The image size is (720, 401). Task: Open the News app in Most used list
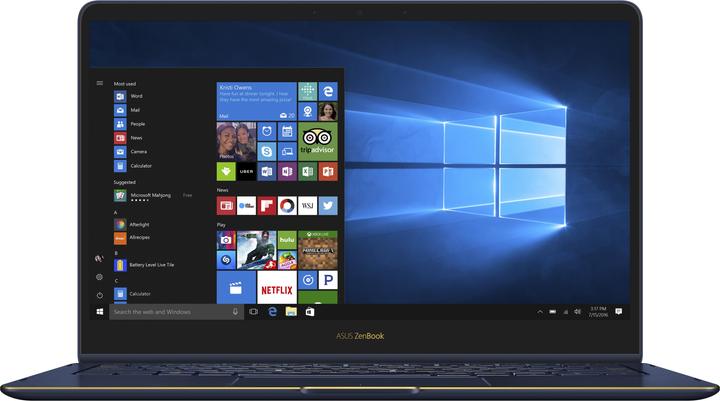point(129,138)
